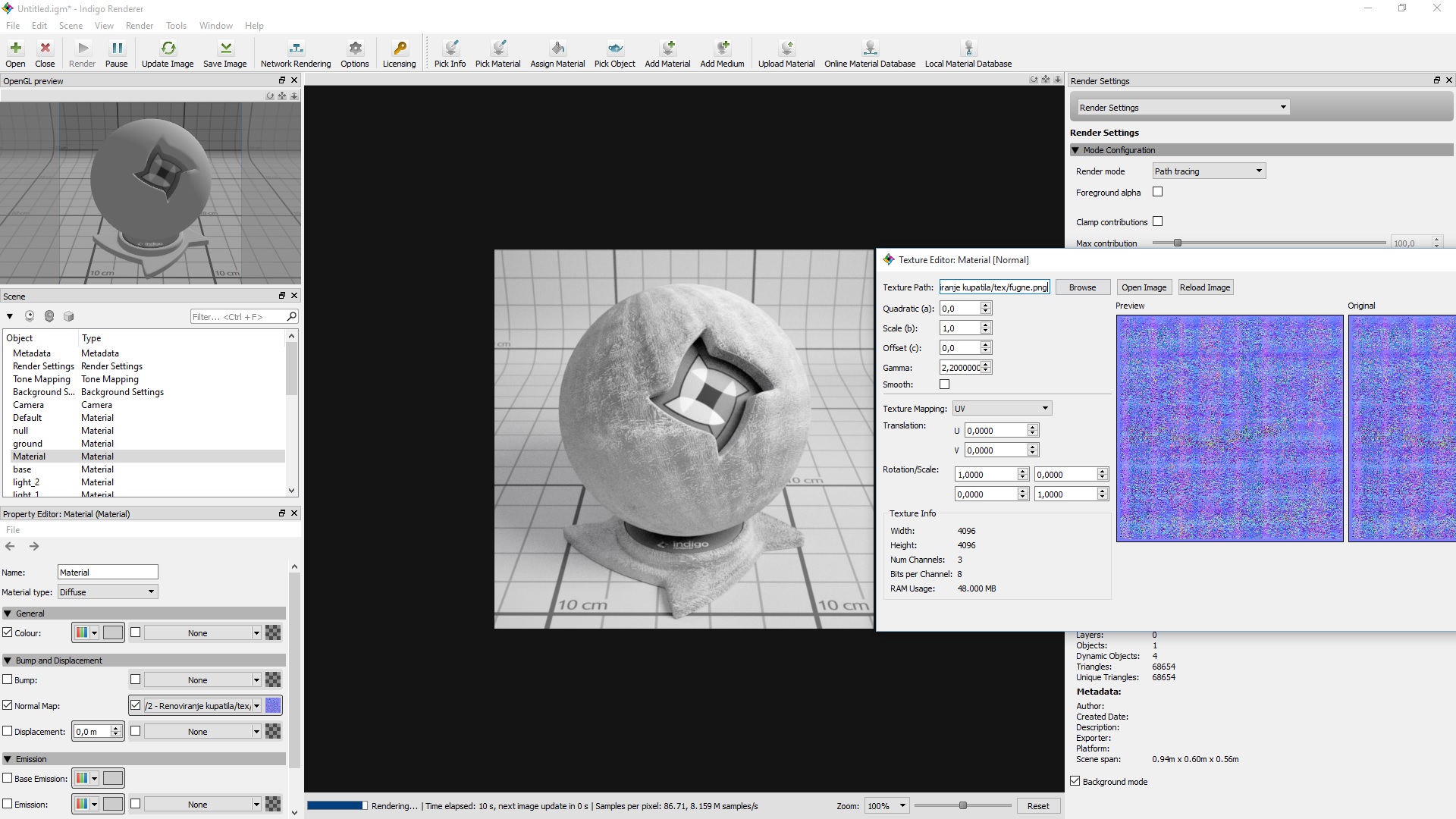Open the Displacement texture checker icon
This screenshot has width=1456, height=819.
273,731
